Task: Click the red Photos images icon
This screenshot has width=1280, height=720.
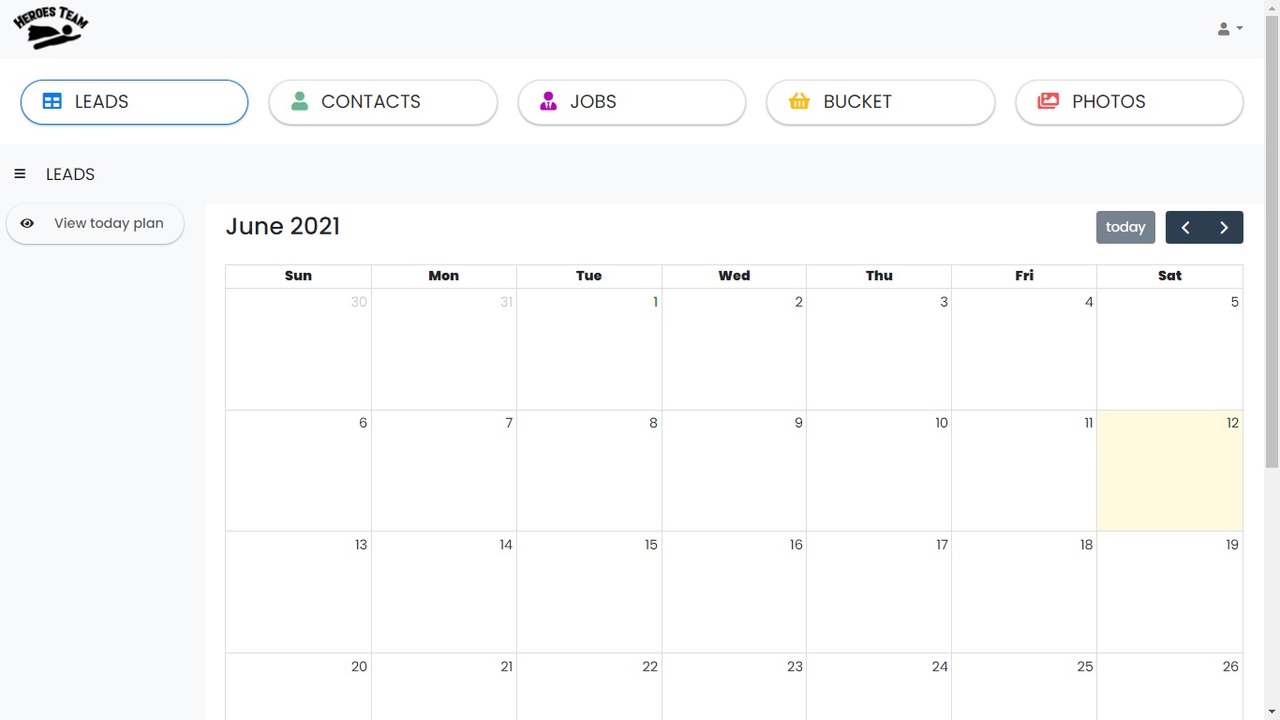Action: 1048,101
